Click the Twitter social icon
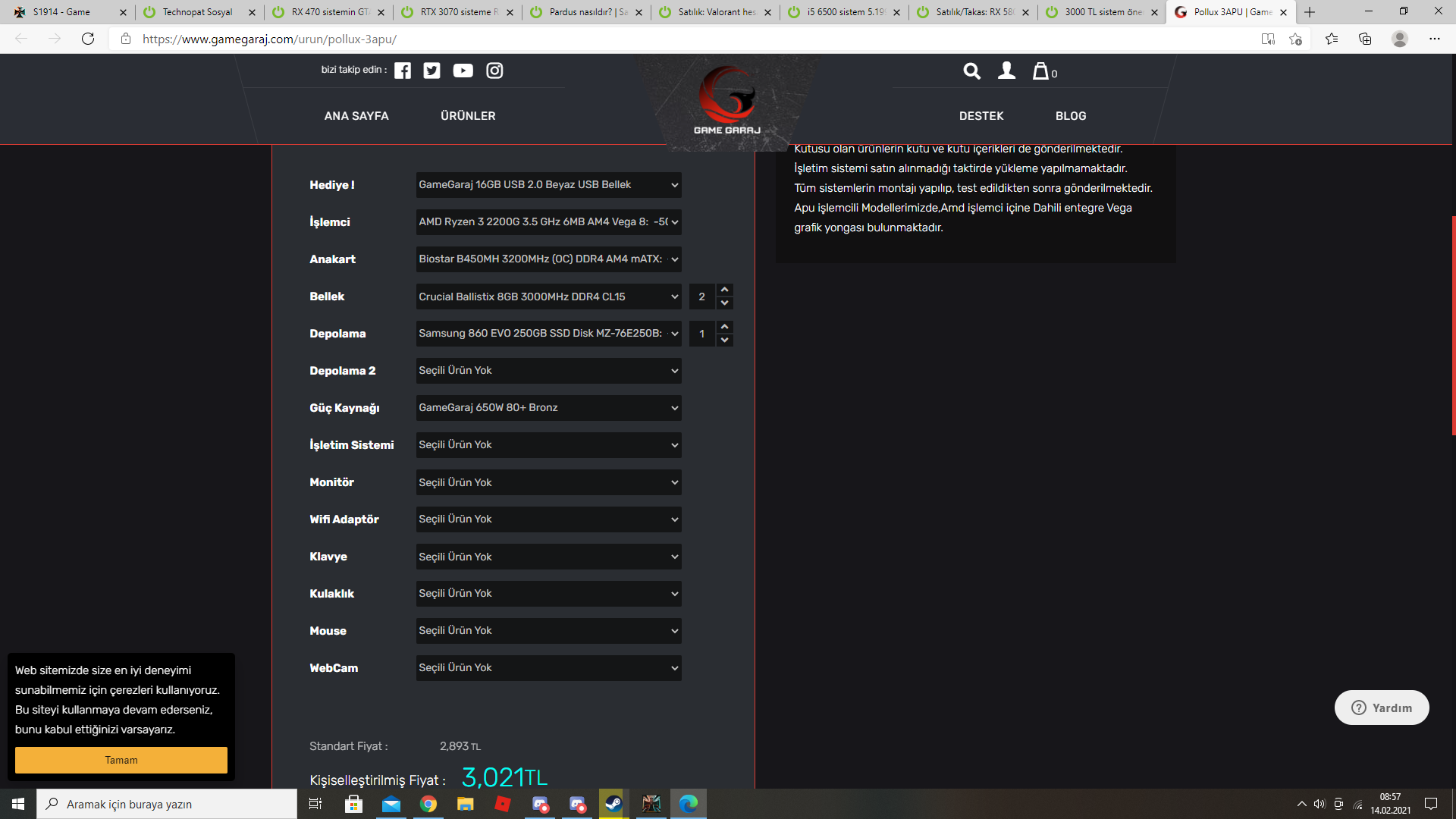The image size is (1456, 819). point(431,71)
